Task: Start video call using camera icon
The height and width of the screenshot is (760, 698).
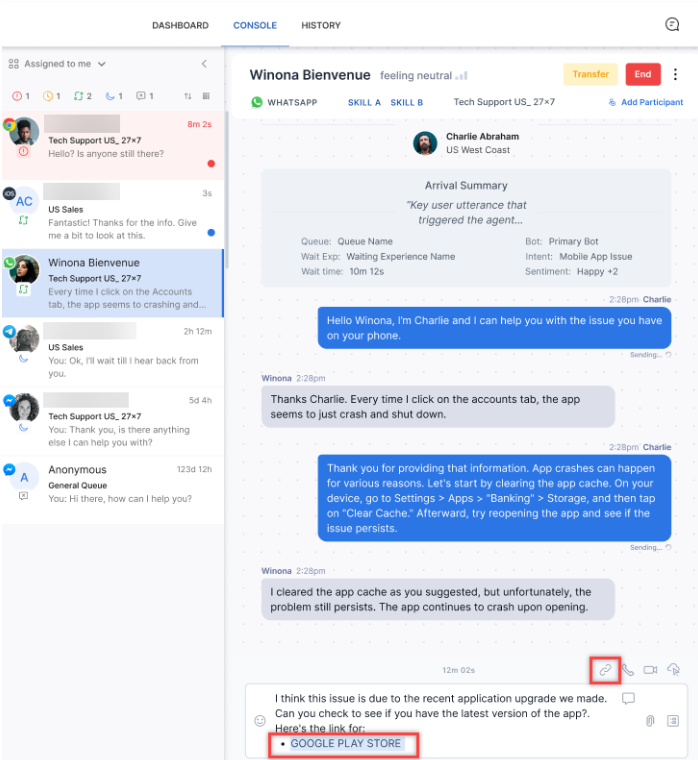Action: (x=650, y=670)
